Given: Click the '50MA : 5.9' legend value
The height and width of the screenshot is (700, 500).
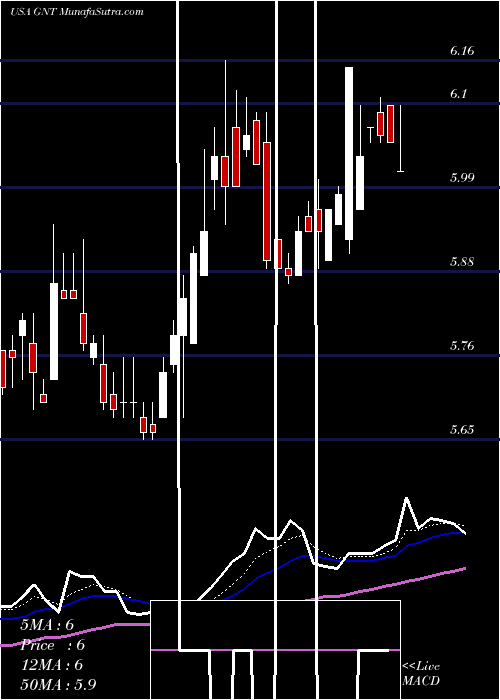Looking at the screenshot, I should click(58, 685).
